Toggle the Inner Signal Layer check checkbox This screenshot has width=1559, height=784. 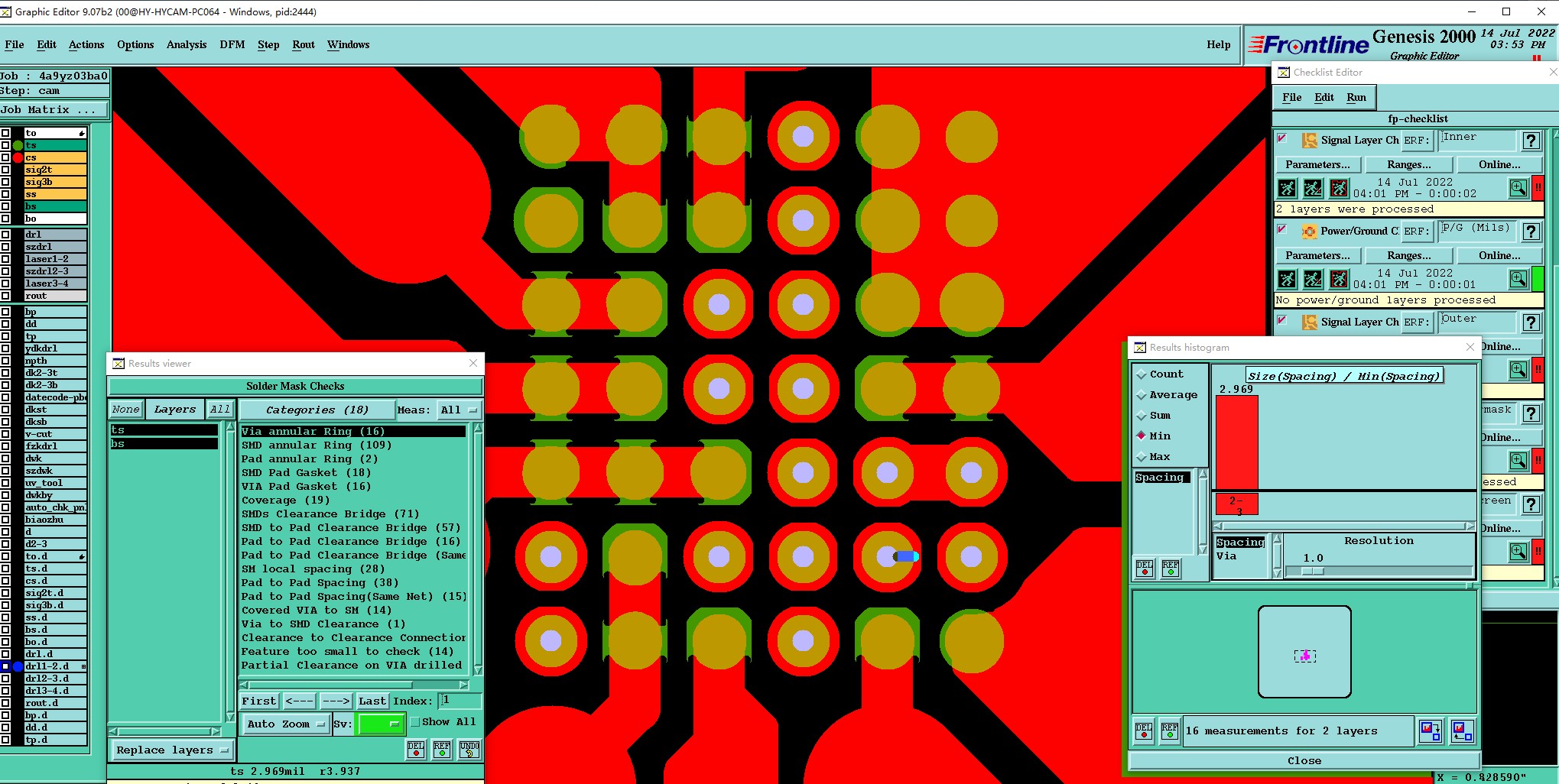(x=1282, y=139)
